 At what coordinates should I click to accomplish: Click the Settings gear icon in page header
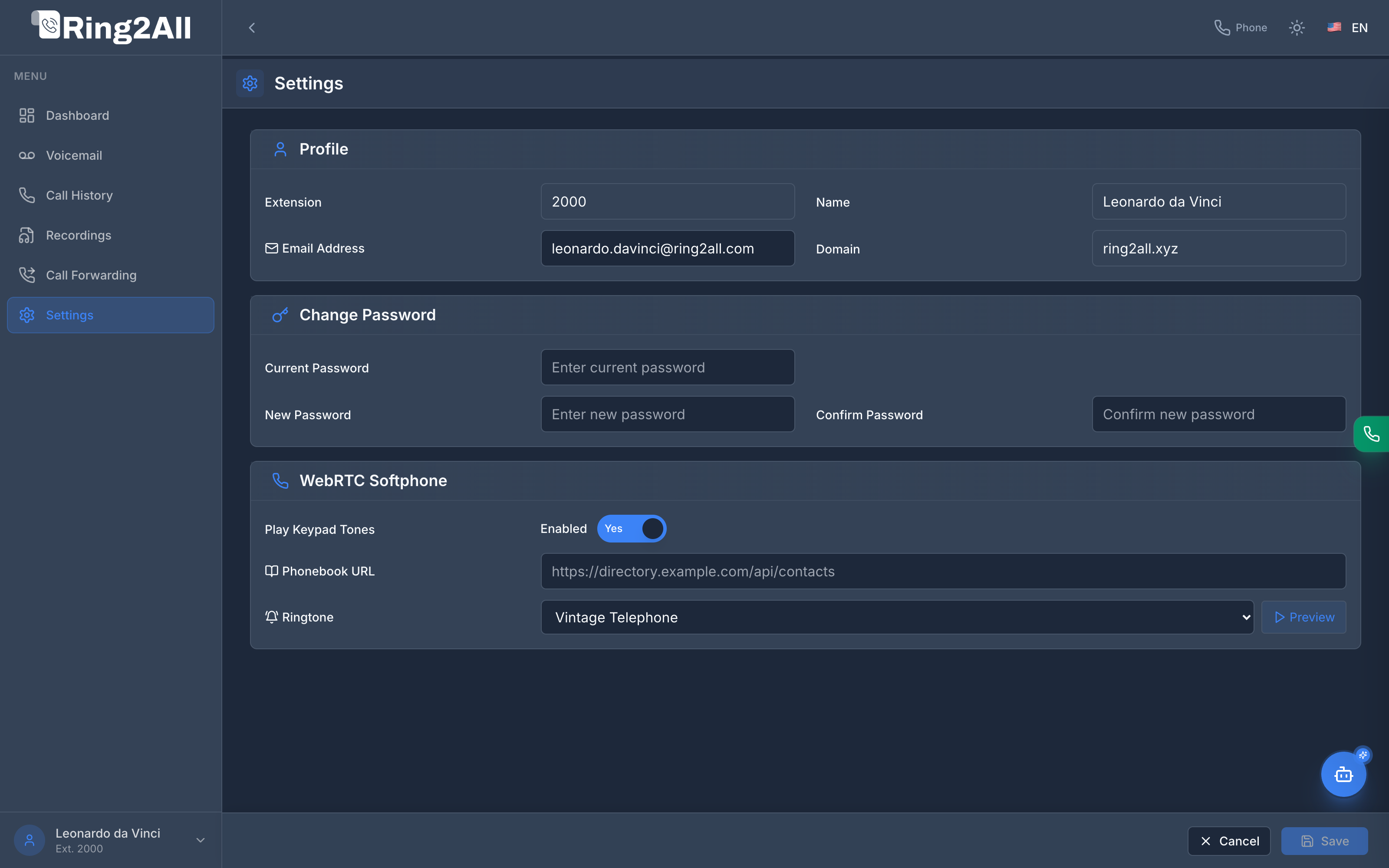click(250, 83)
